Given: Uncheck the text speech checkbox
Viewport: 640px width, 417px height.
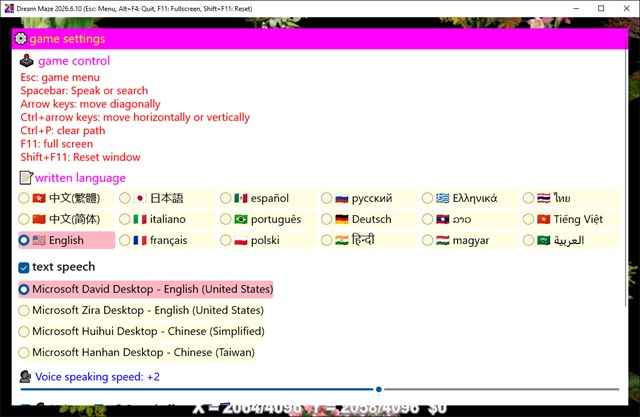Looking at the screenshot, I should pyautogui.click(x=24, y=268).
